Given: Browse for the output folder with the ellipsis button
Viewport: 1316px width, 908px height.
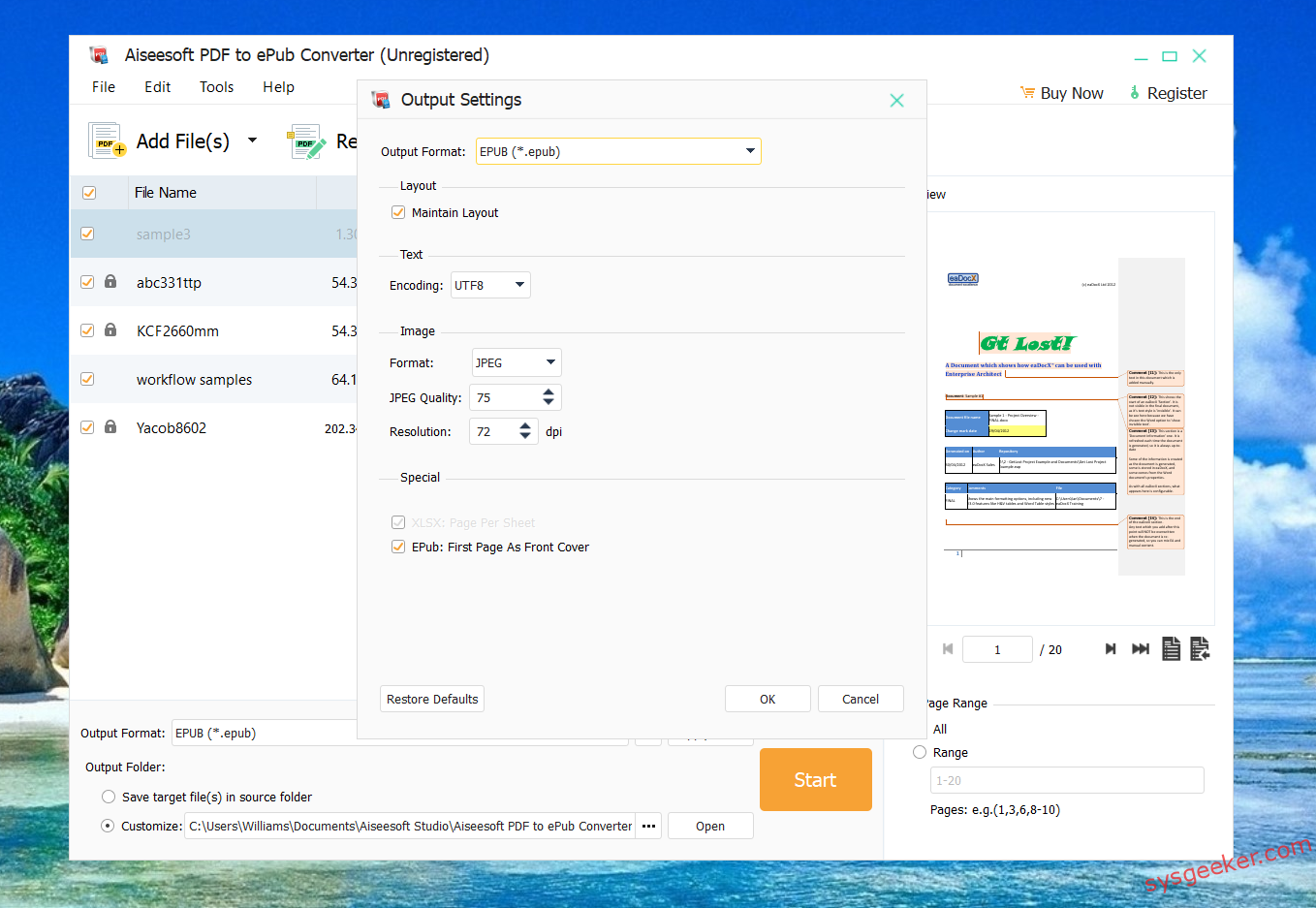Looking at the screenshot, I should point(649,827).
